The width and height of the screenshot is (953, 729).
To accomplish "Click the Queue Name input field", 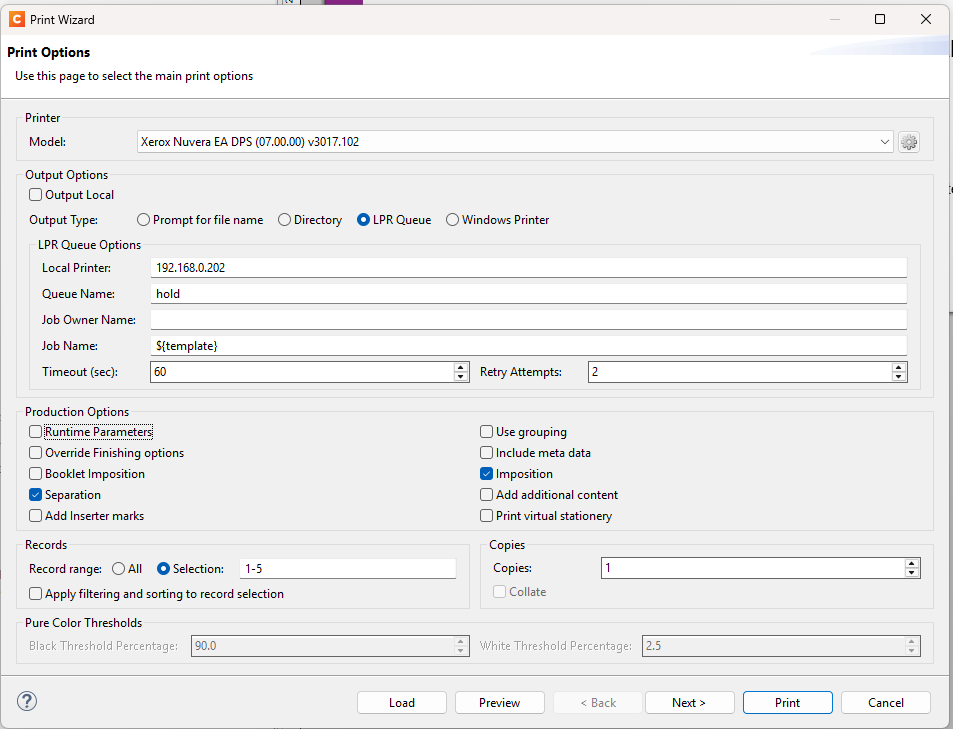I will point(528,294).
